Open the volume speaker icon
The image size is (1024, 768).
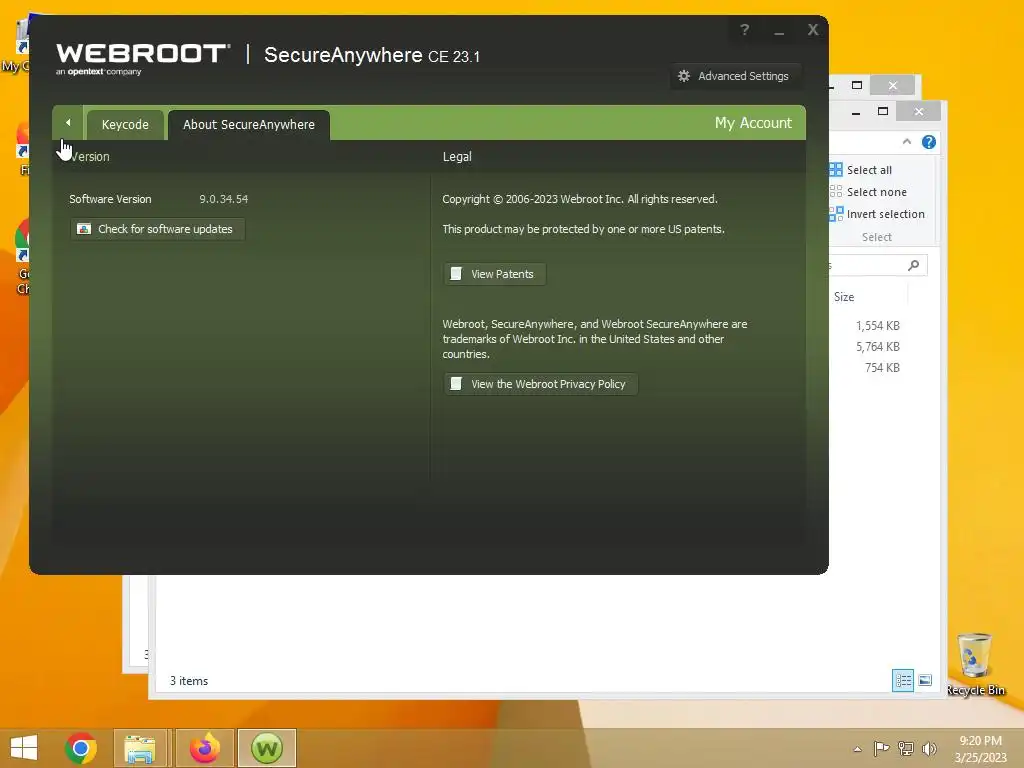929,748
